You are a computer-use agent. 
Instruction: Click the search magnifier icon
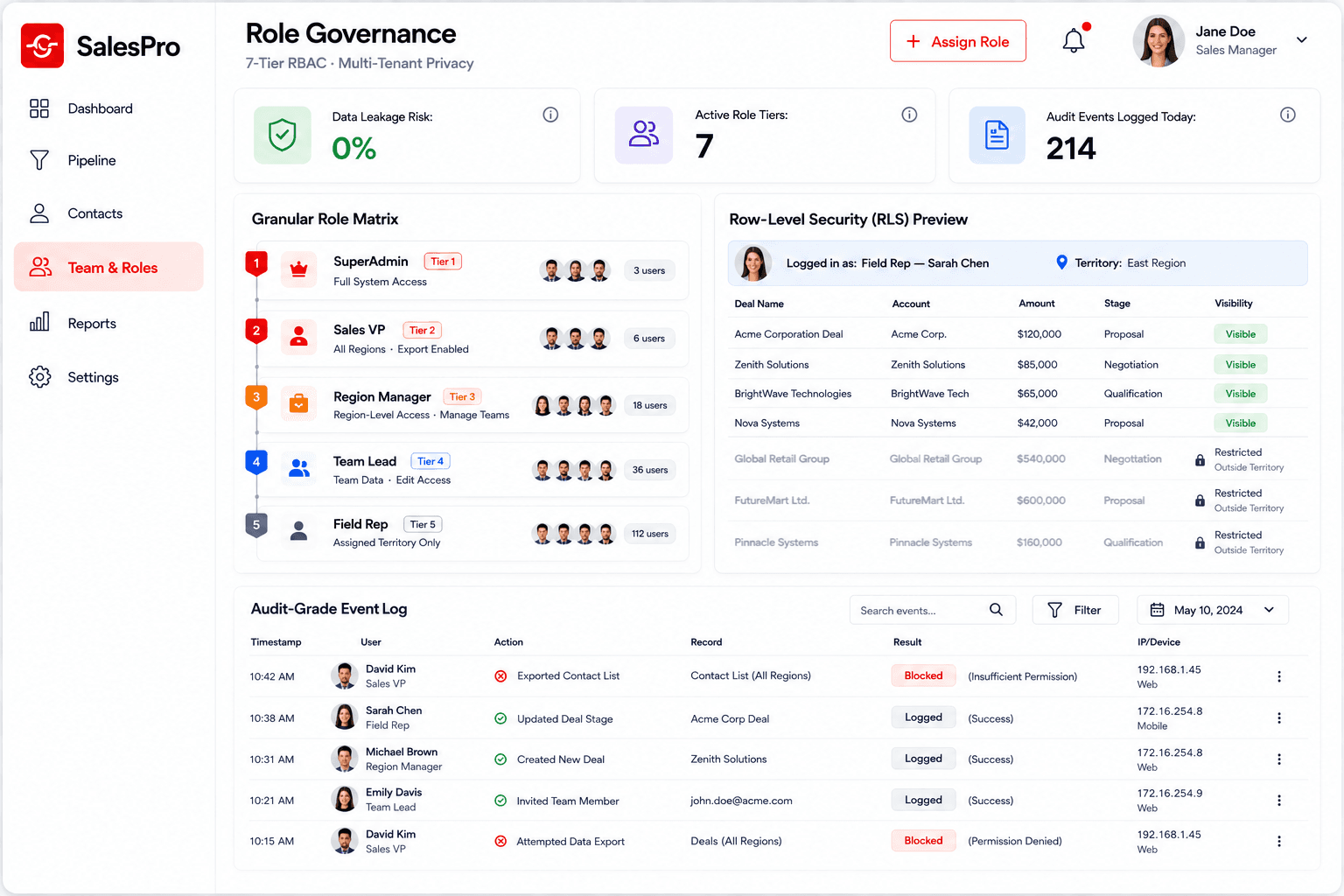click(996, 610)
